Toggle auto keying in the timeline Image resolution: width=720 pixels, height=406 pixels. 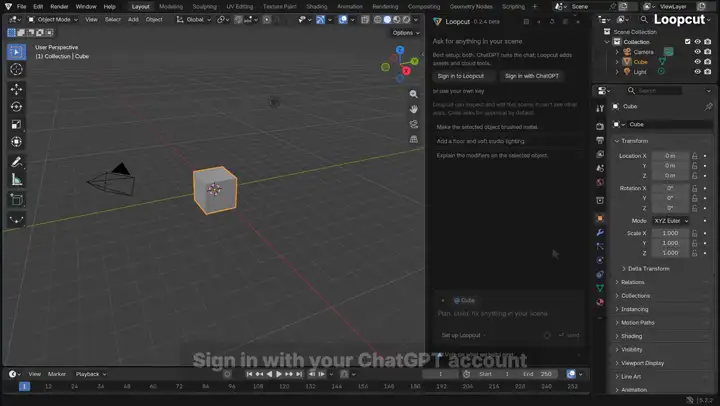click(x=227, y=374)
